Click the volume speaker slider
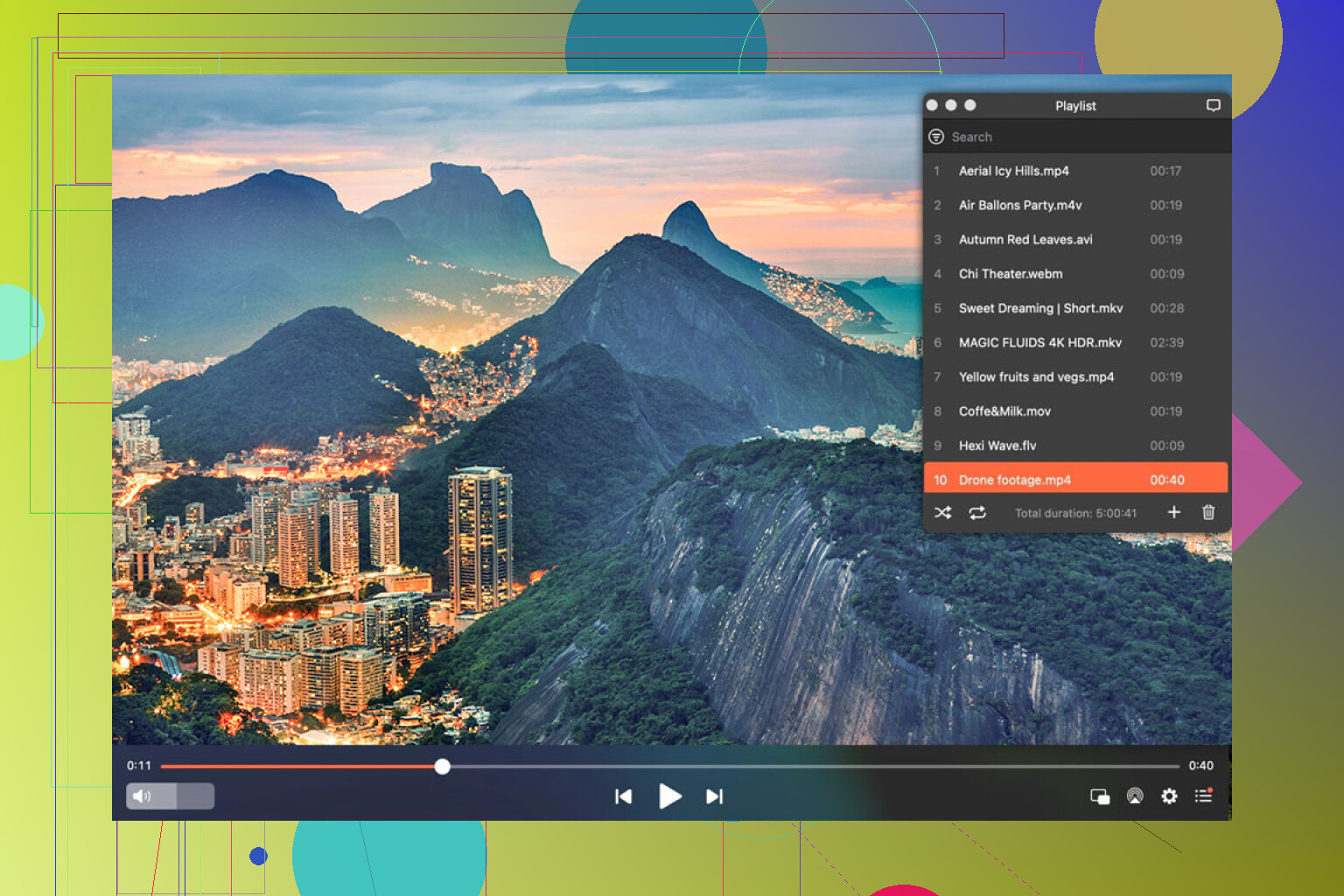 [170, 796]
